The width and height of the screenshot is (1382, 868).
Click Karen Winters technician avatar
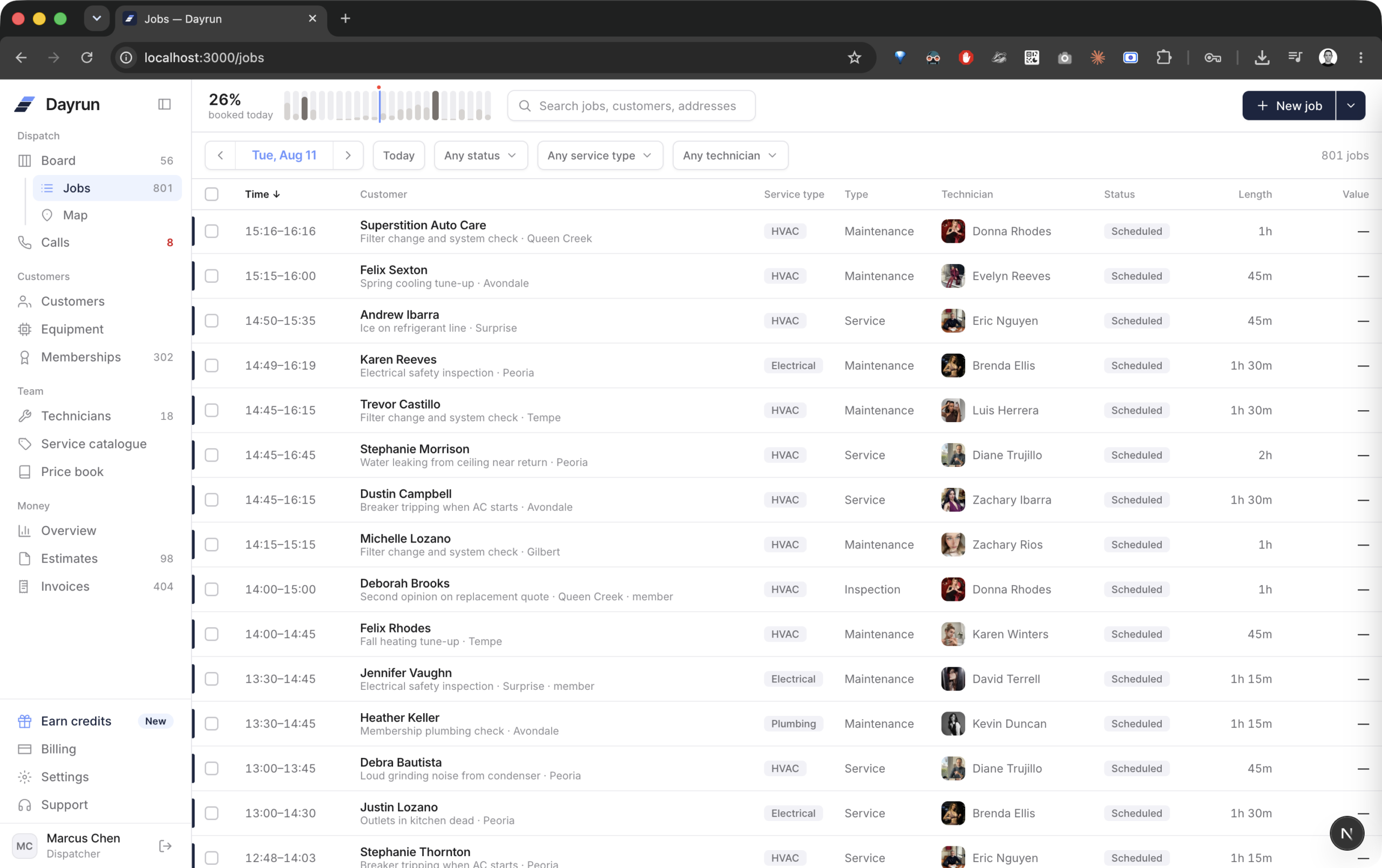point(953,634)
